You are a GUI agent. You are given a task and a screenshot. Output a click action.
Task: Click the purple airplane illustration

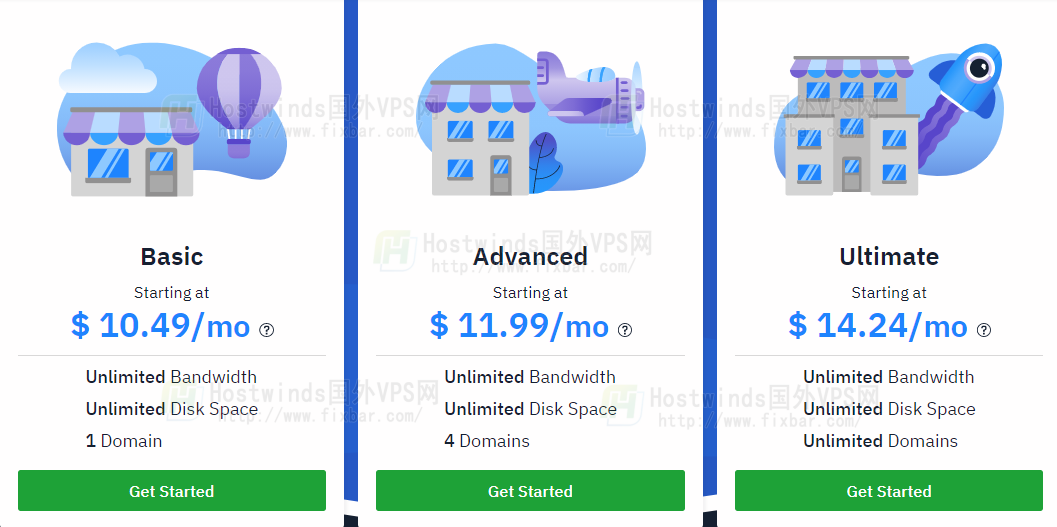point(590,89)
